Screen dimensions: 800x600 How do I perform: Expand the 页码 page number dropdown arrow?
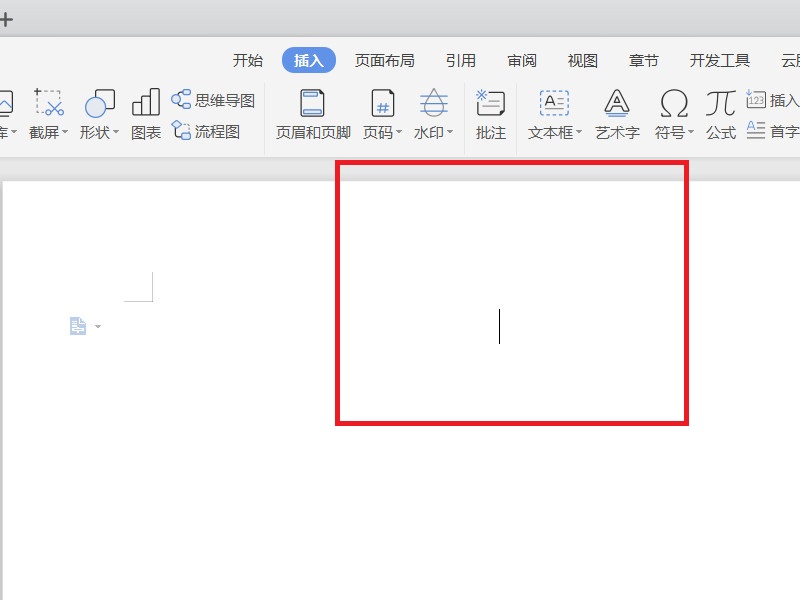coord(399,132)
